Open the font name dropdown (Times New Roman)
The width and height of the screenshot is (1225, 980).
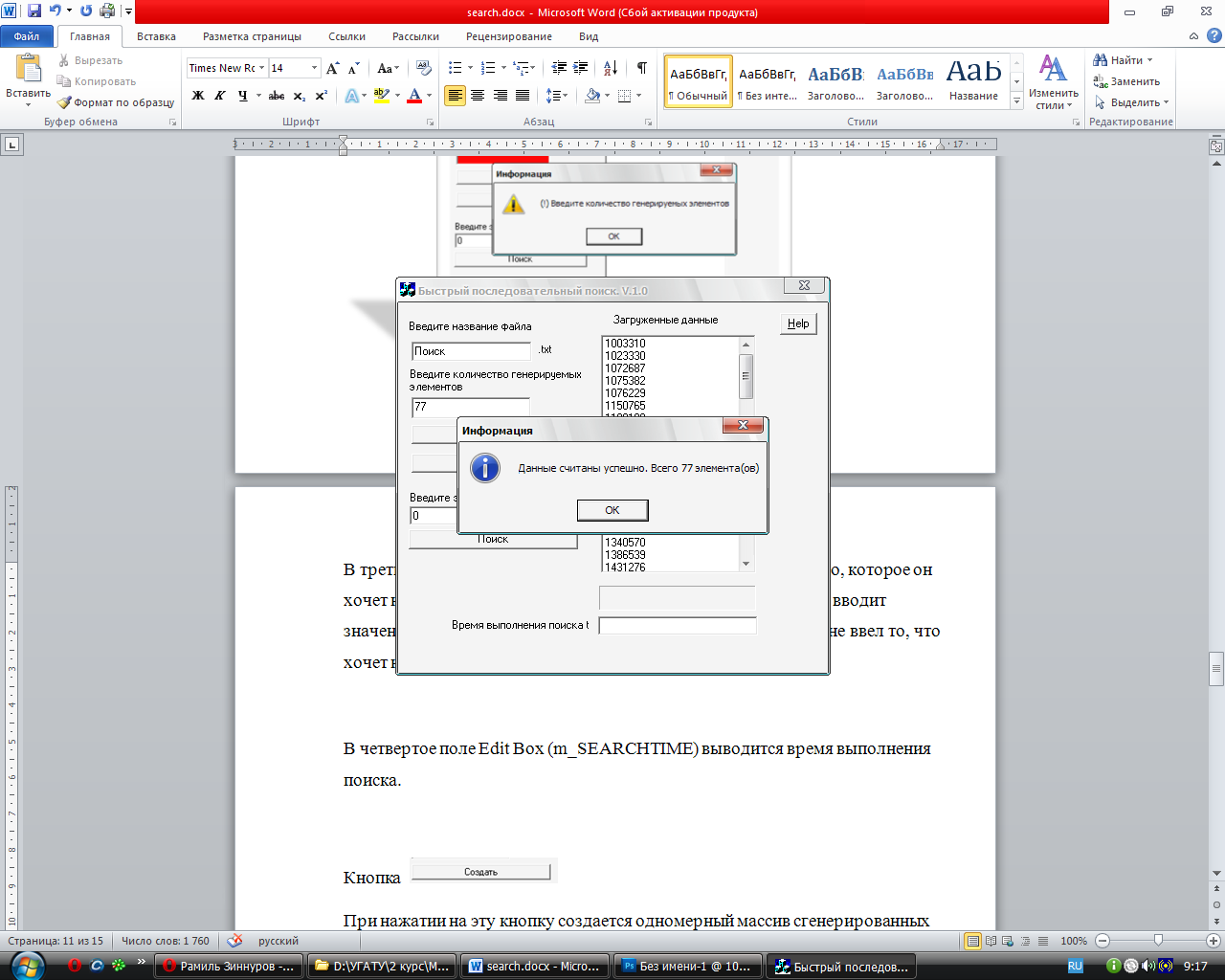[261, 68]
